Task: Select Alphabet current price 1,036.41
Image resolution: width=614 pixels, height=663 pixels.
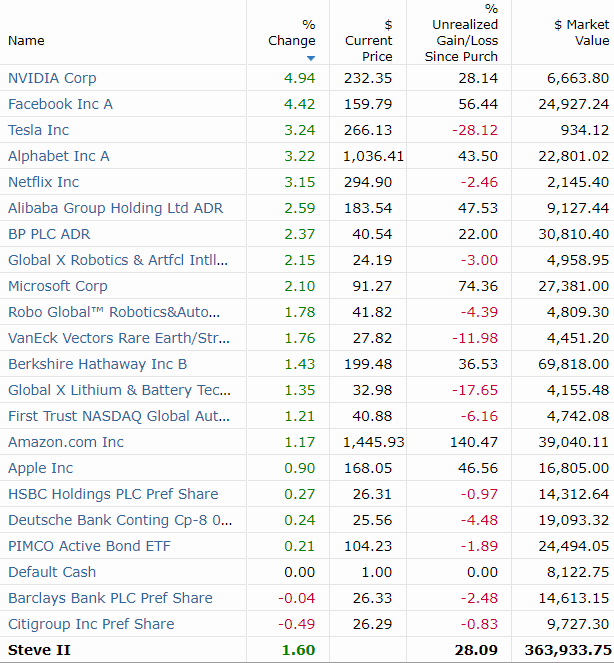Action: point(373,156)
